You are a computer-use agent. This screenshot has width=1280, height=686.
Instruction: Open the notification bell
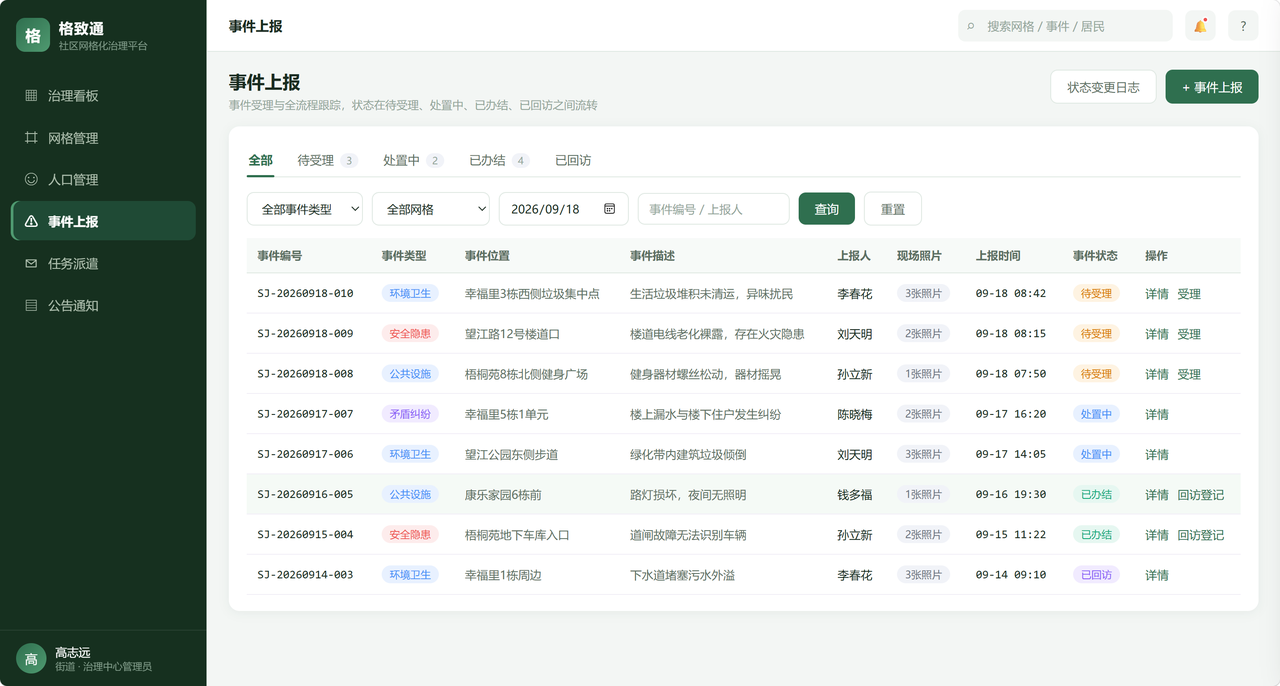tap(1200, 26)
